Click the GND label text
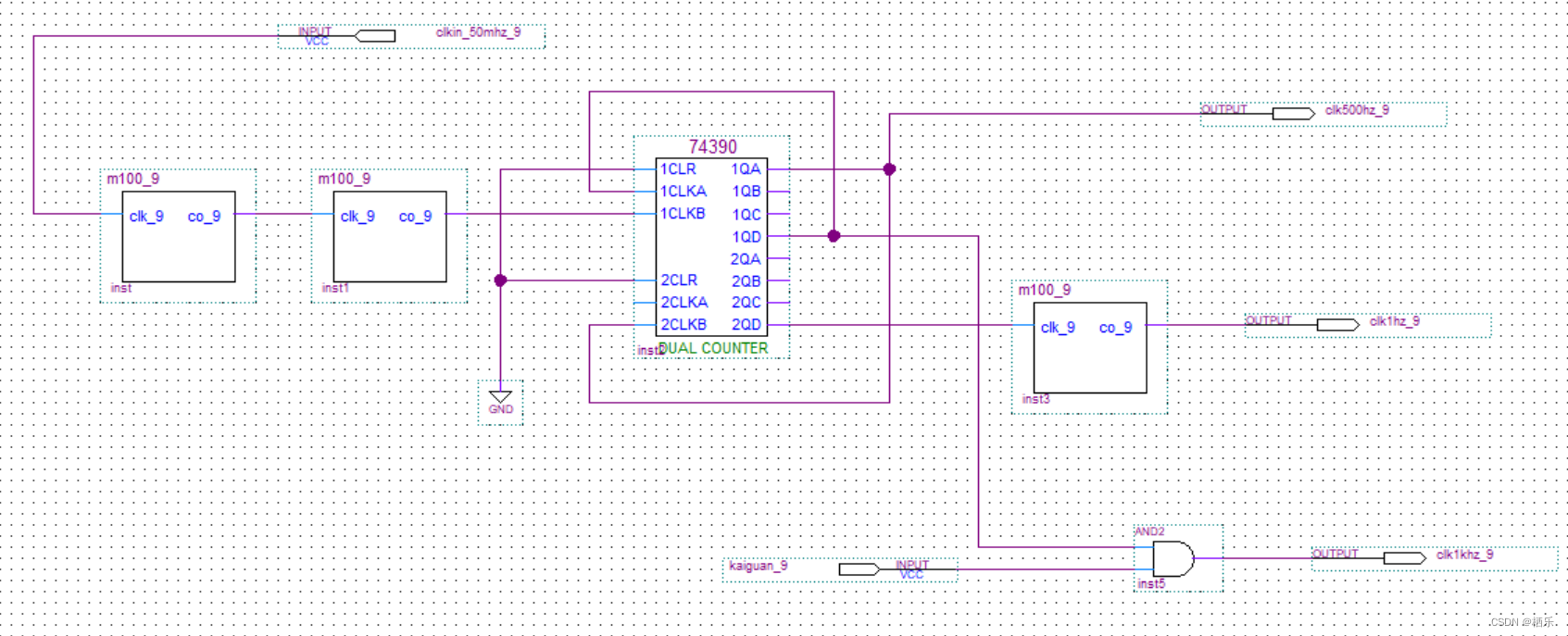The width and height of the screenshot is (1568, 636). [x=501, y=409]
